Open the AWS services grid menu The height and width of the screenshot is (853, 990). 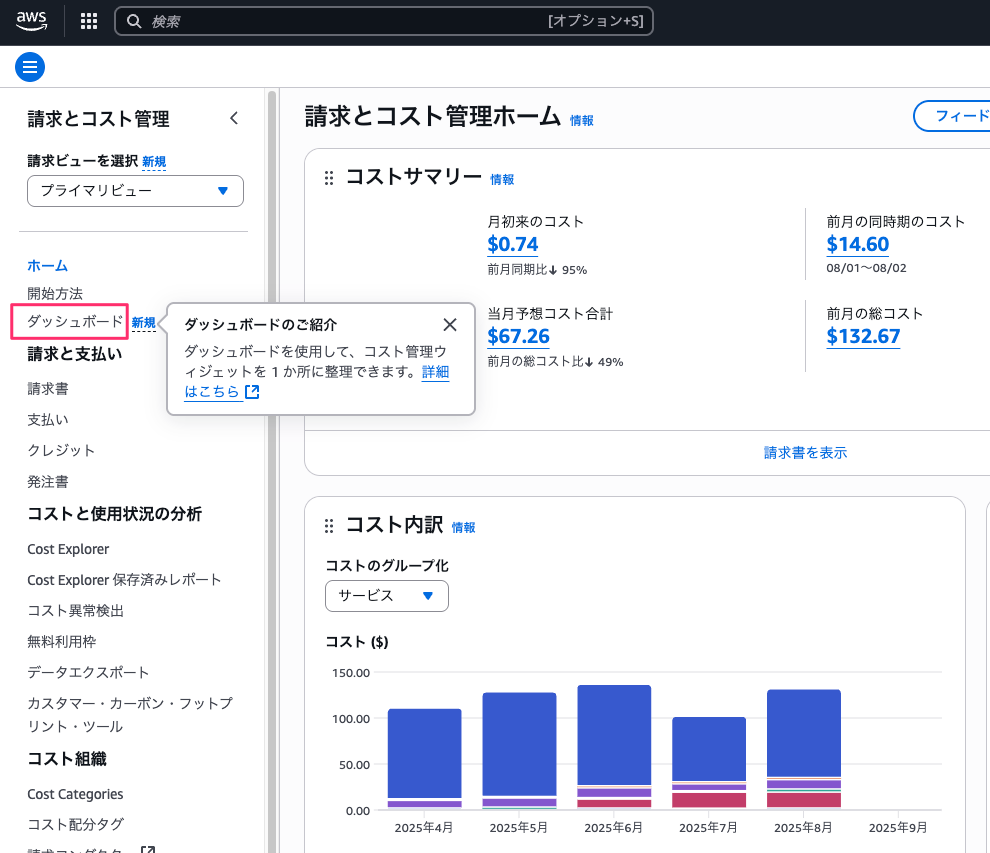(89, 21)
